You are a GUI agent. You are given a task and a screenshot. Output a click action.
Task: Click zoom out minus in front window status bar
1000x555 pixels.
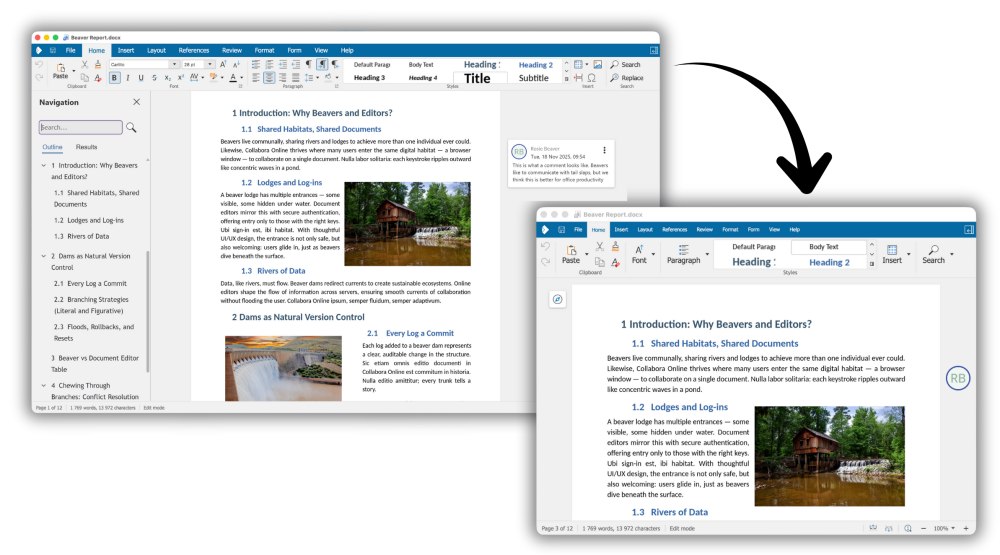[x=923, y=528]
